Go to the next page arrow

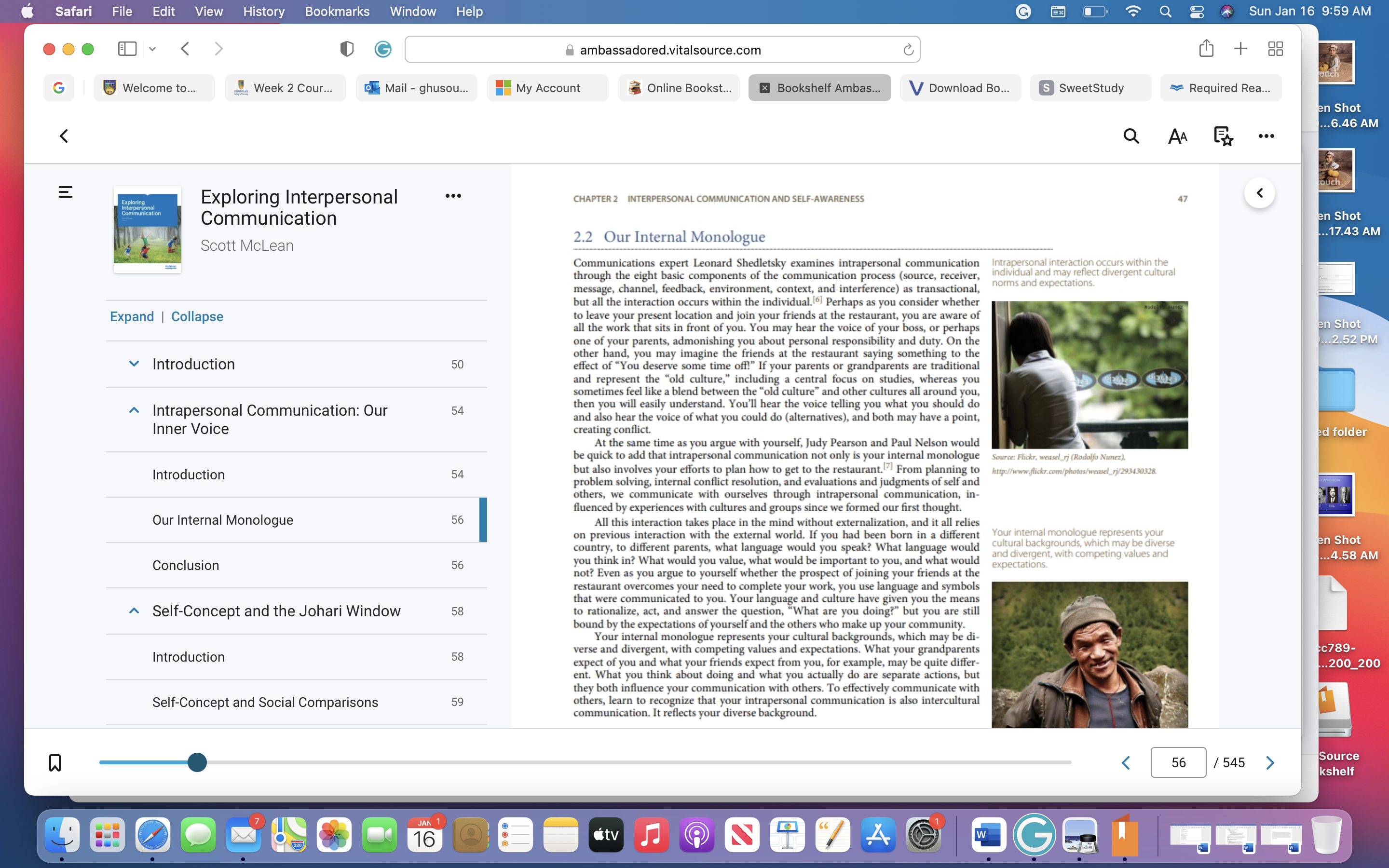coord(1269,762)
